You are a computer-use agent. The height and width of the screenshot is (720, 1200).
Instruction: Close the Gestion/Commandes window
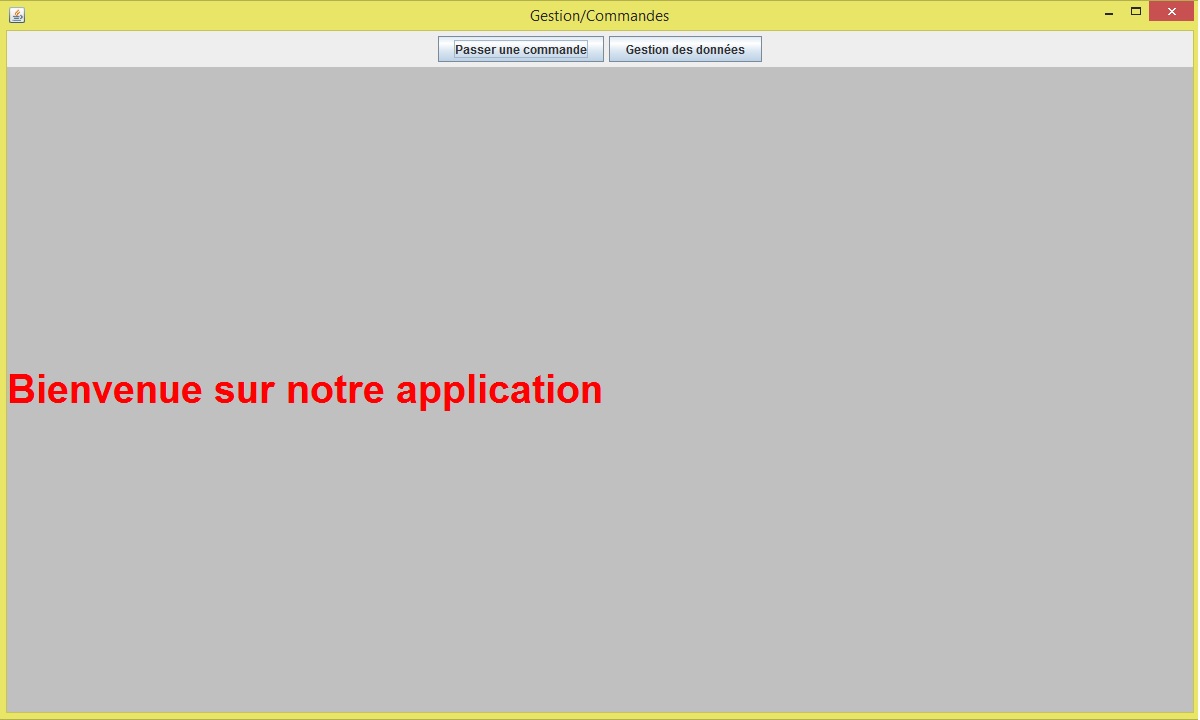pyautogui.click(x=1171, y=12)
